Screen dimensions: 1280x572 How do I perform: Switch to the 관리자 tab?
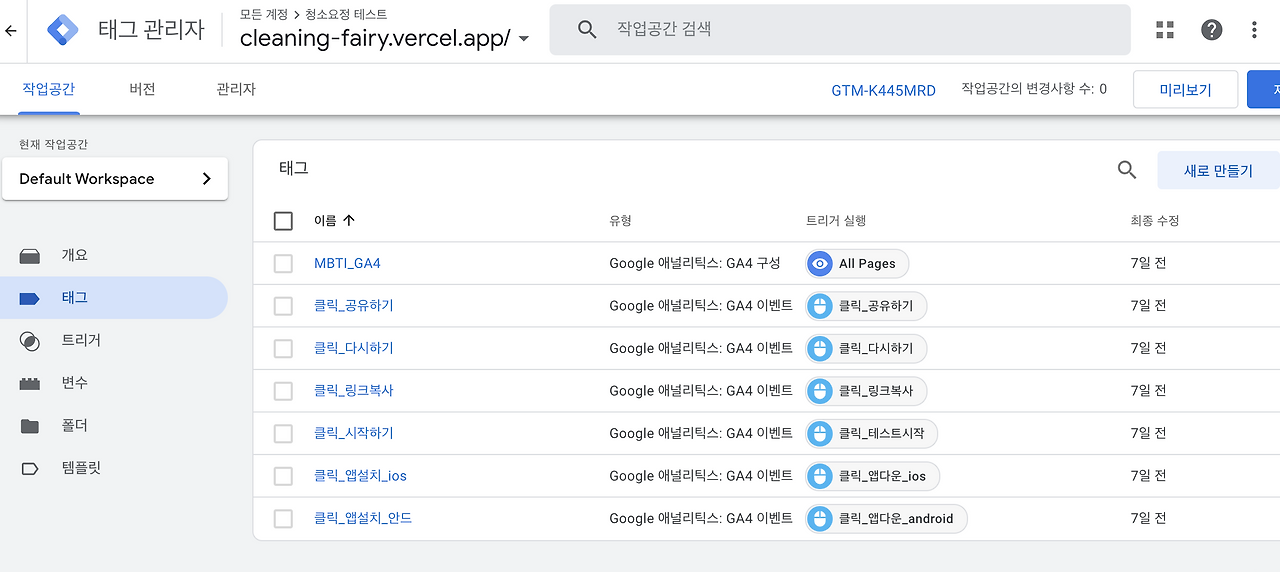point(236,89)
